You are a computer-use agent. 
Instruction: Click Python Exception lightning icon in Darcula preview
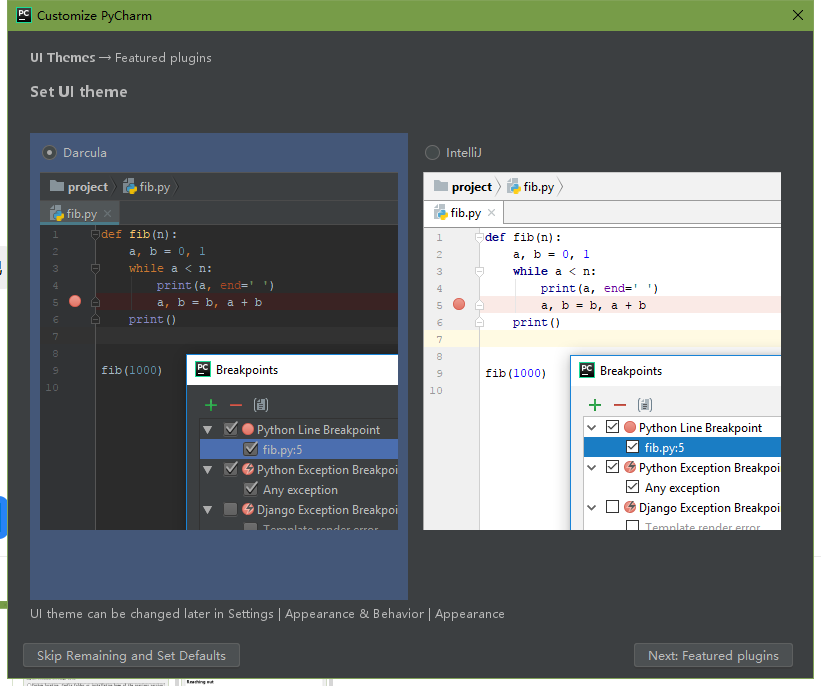point(248,469)
